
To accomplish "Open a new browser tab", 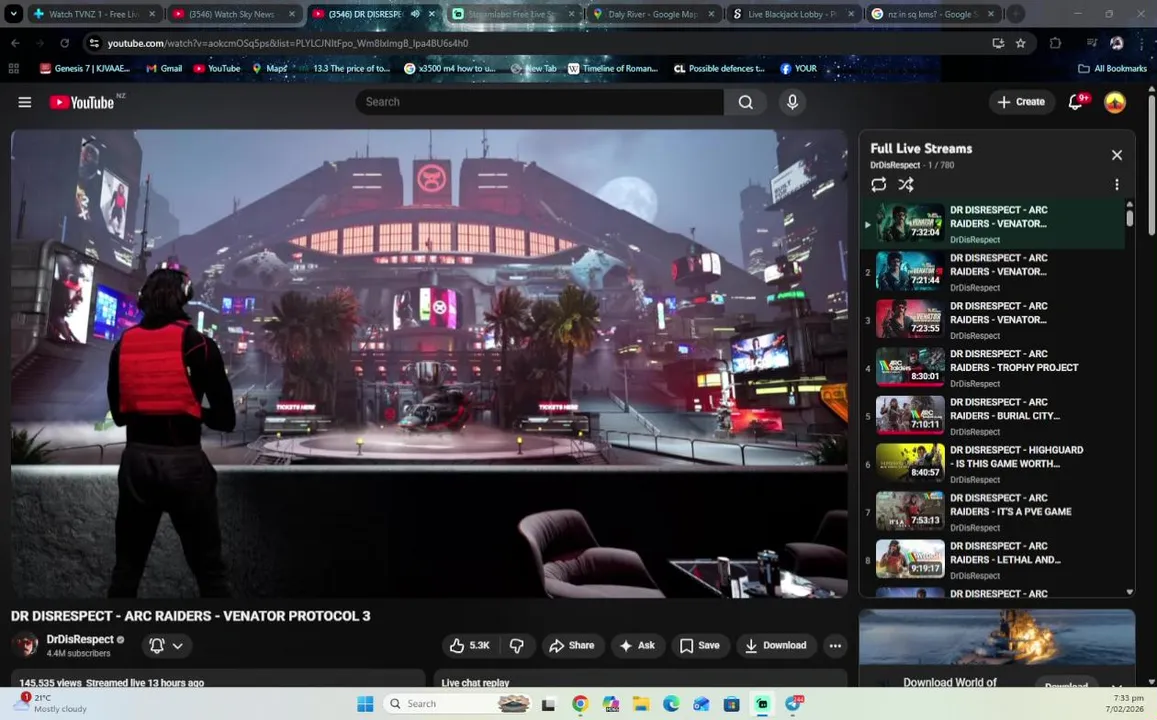I will (1016, 14).
